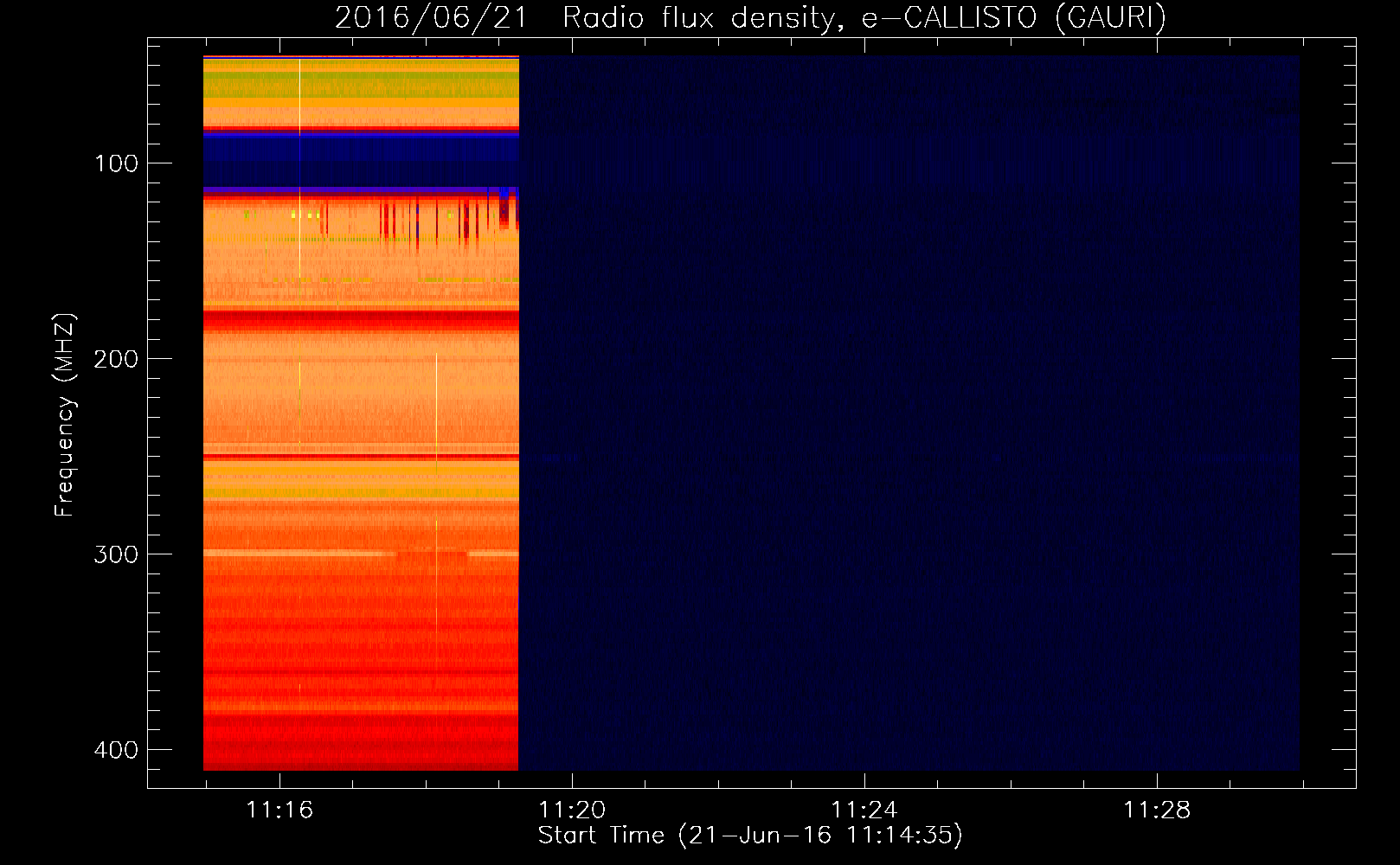Click the 11:20 time tick label
The image size is (1400, 865).
point(572,810)
